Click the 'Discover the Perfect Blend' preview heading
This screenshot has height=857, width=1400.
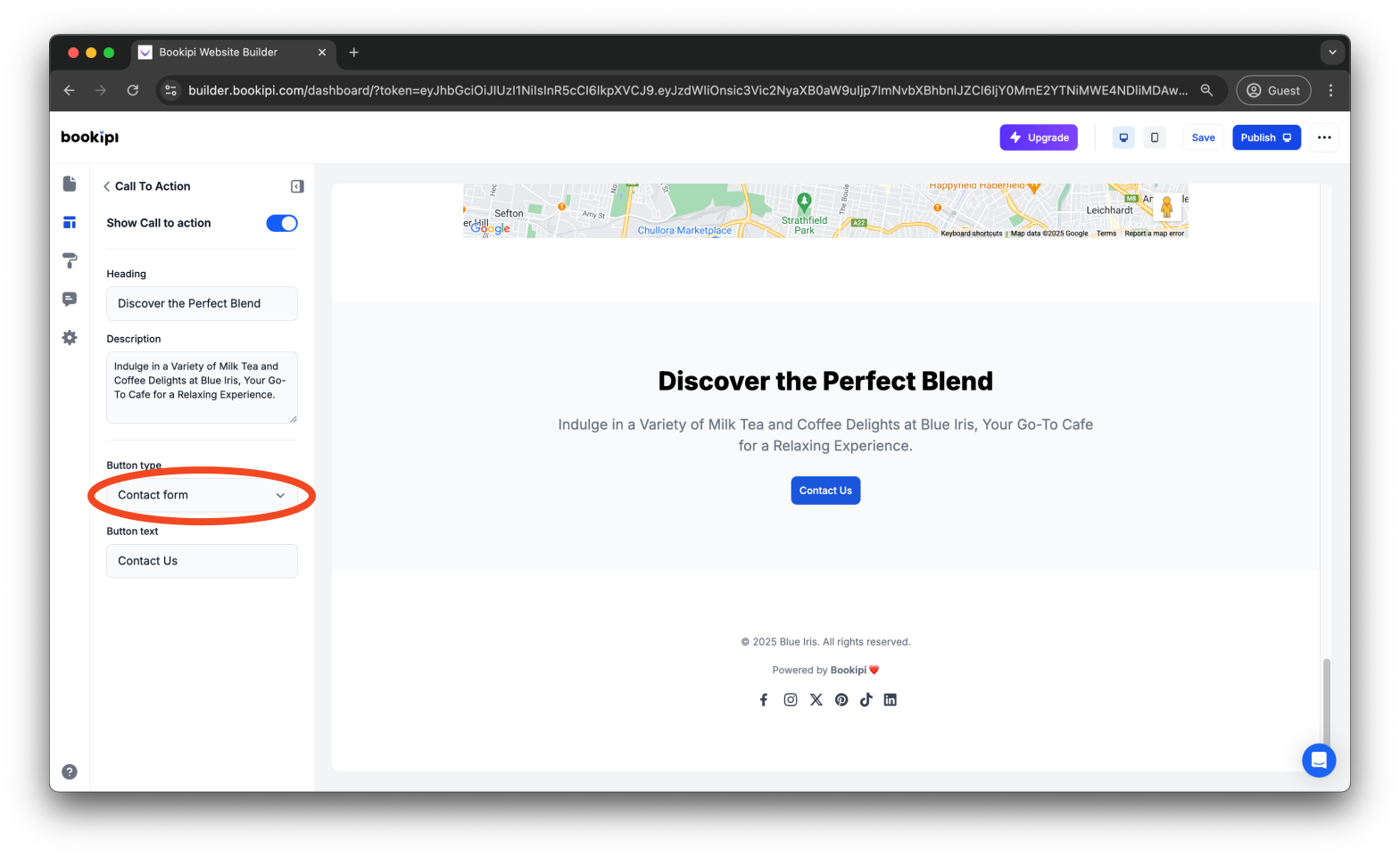tap(825, 381)
